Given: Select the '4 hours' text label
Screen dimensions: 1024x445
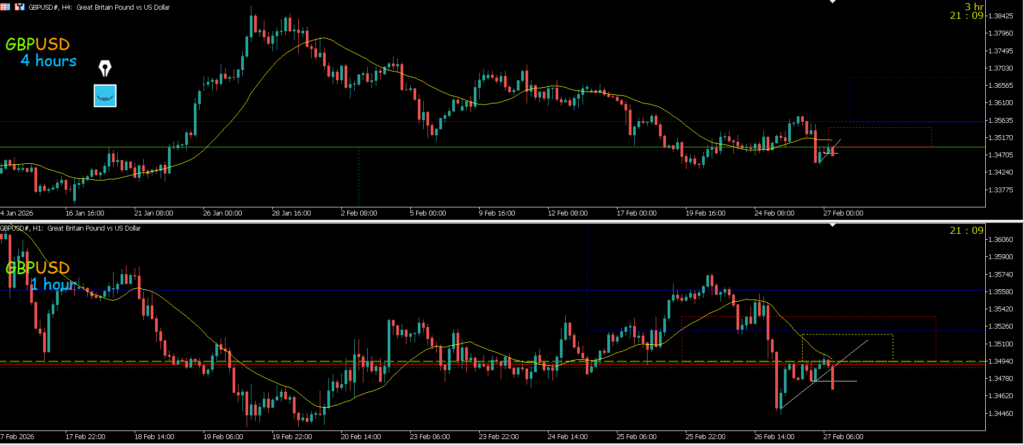Looking at the screenshot, I should click(48, 62).
